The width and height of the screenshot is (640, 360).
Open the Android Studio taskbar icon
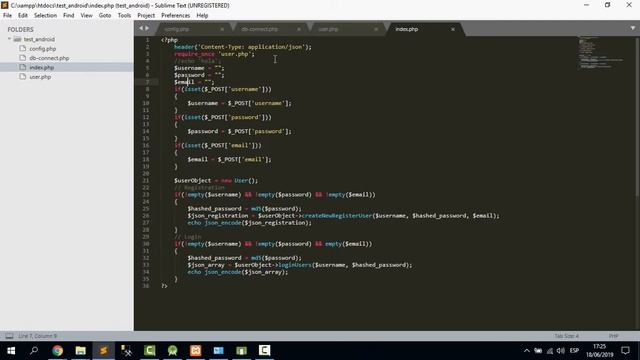pyautogui.click(x=173, y=351)
